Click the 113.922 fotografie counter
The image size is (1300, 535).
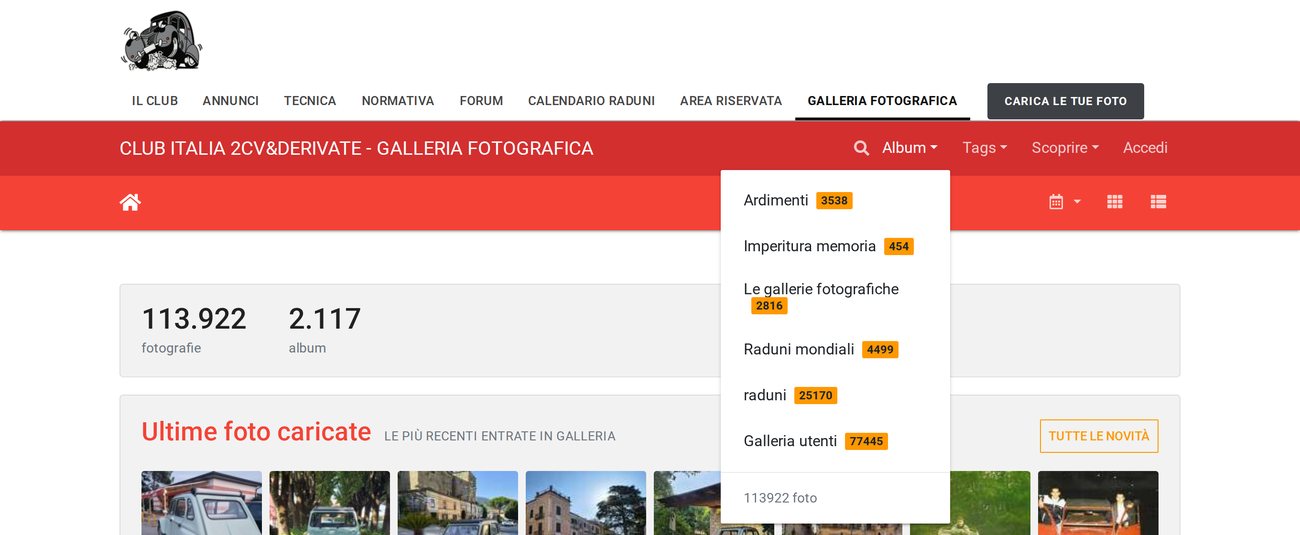(193, 330)
